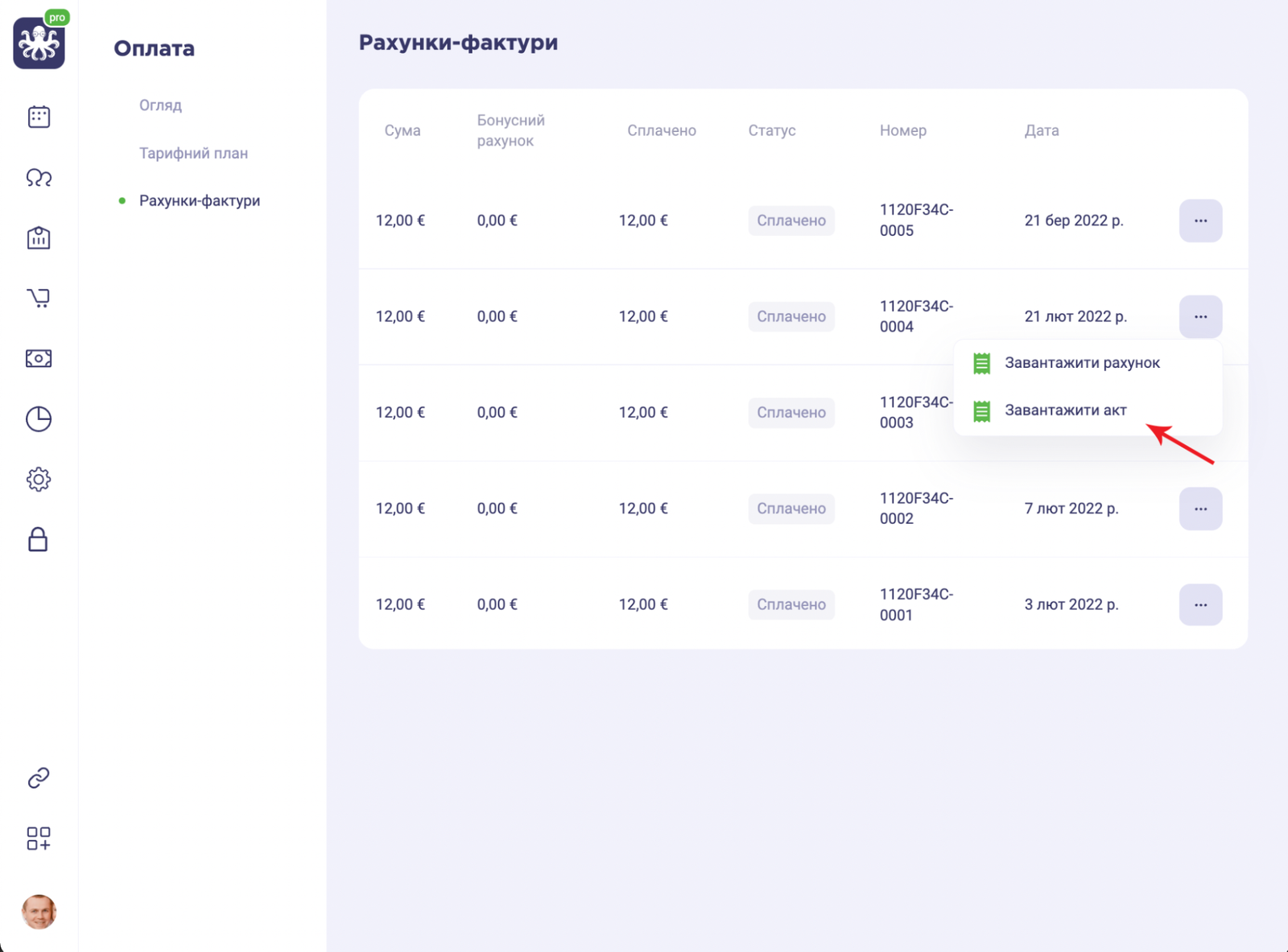Click the banknote payments sidebar icon
The width and height of the screenshot is (1288, 952).
coord(39,359)
